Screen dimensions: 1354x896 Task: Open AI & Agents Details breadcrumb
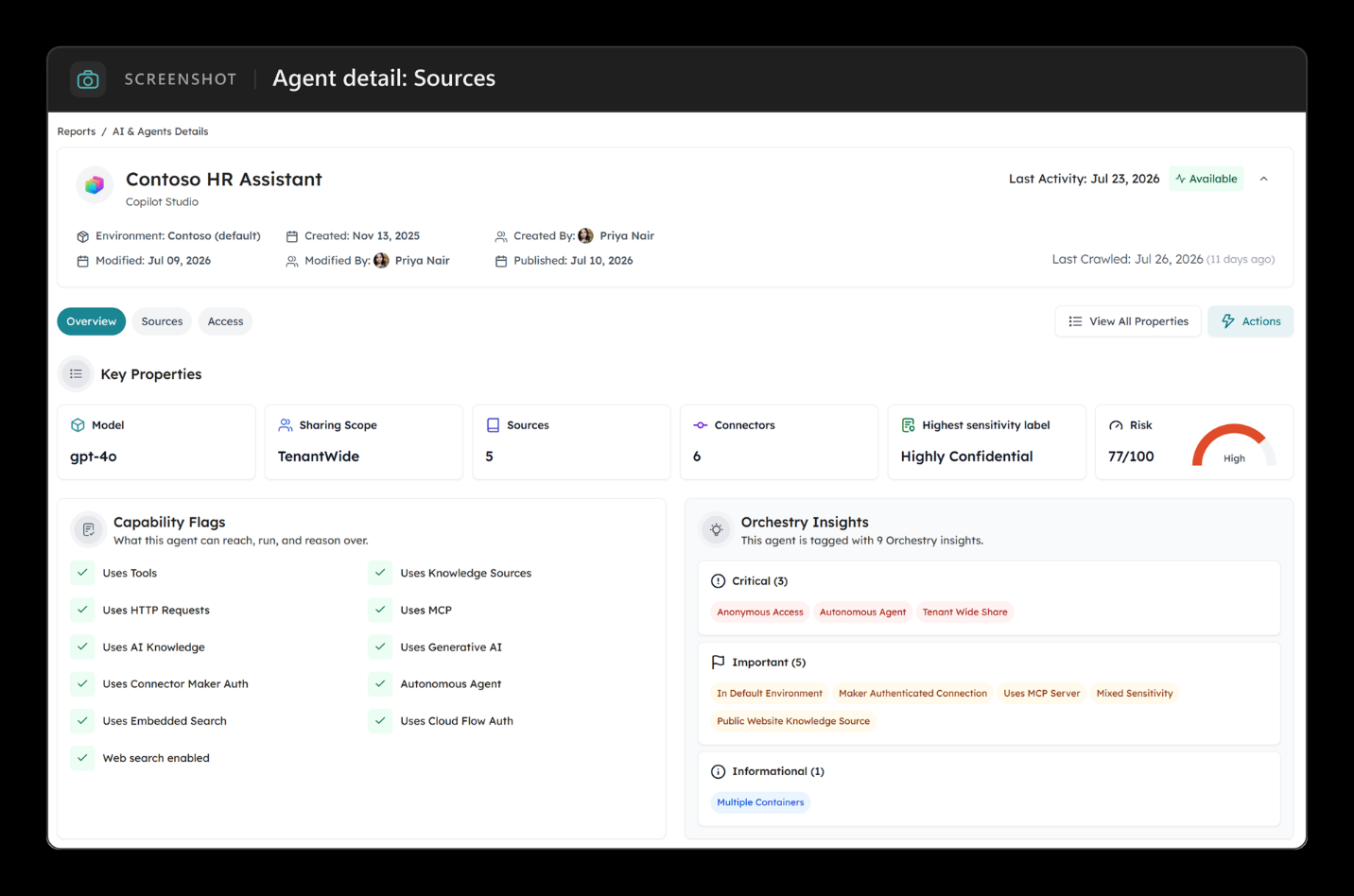pyautogui.click(x=160, y=131)
